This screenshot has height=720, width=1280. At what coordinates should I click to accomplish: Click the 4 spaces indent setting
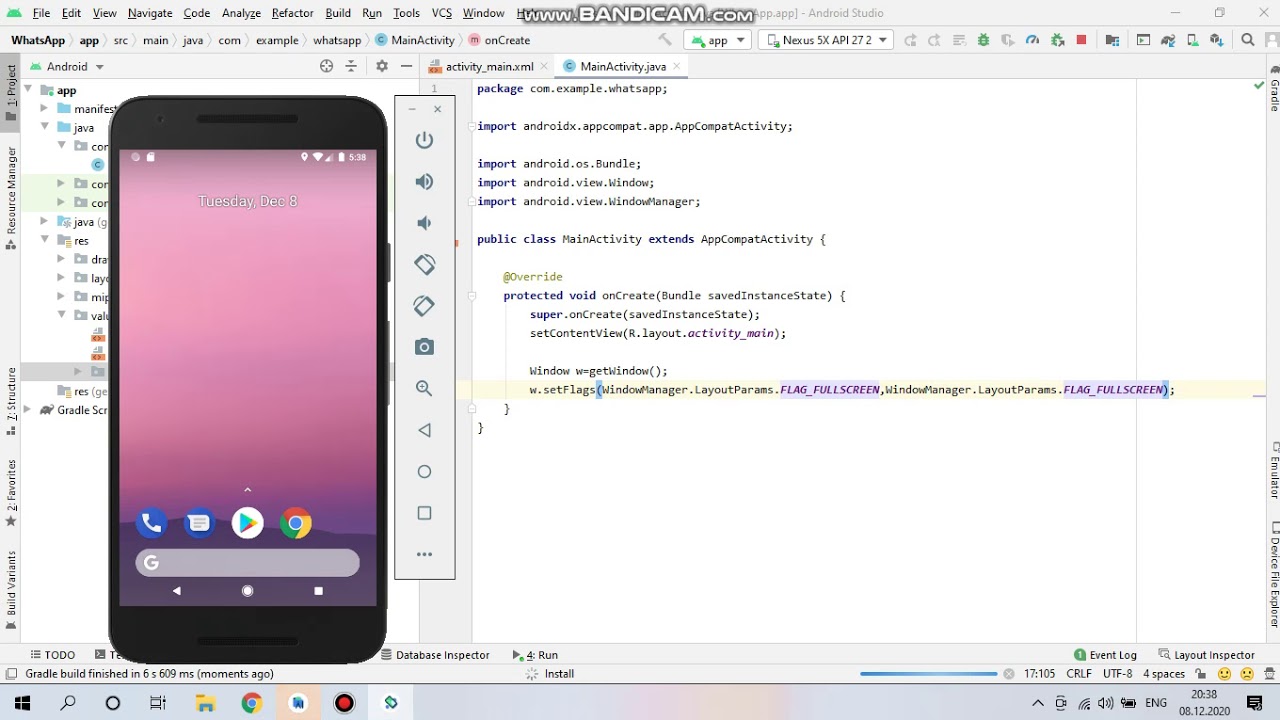point(1164,674)
